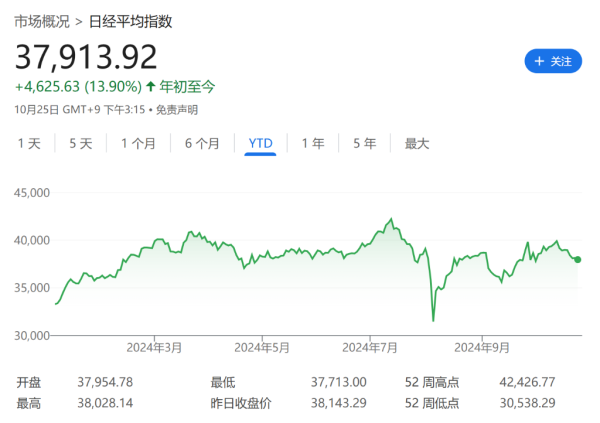Screen dimensions: 600x423
Task: Click the 30,000 y-axis label
Action: 32,336
